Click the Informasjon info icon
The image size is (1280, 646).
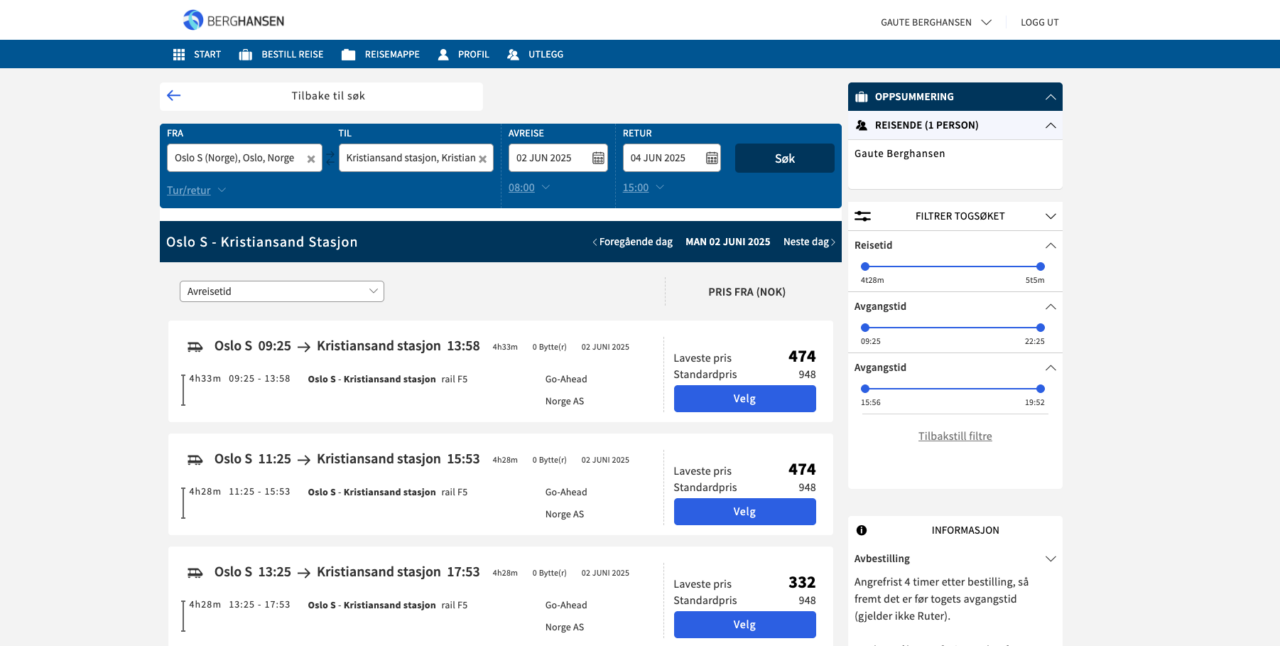point(861,530)
